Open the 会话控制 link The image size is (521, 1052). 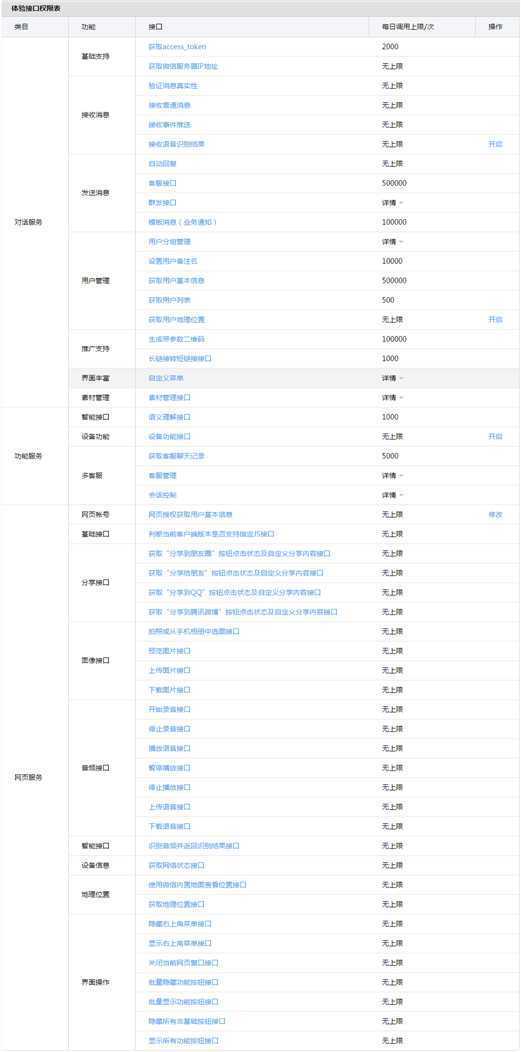click(162, 495)
